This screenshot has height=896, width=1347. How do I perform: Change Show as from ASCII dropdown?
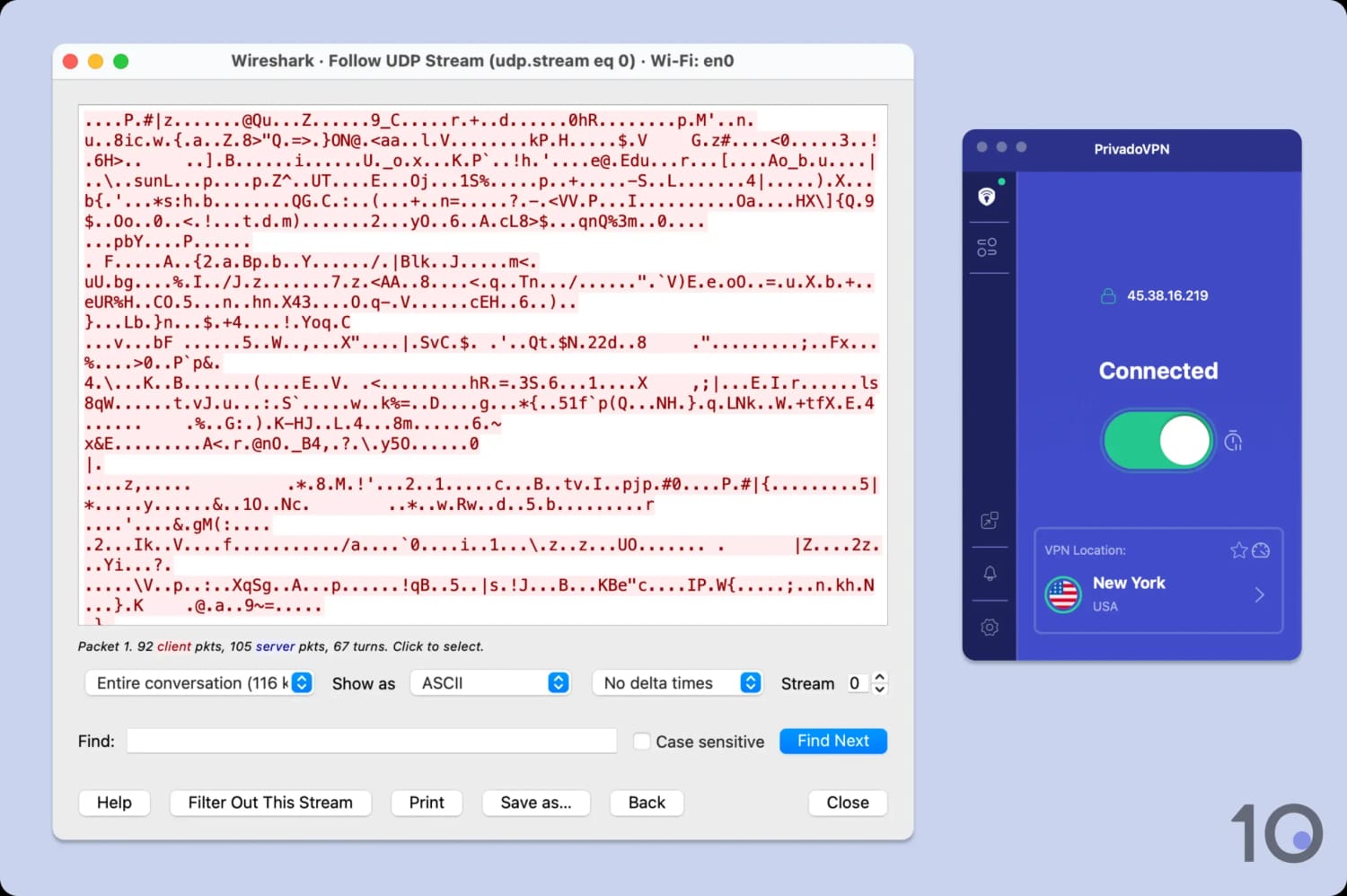490,682
